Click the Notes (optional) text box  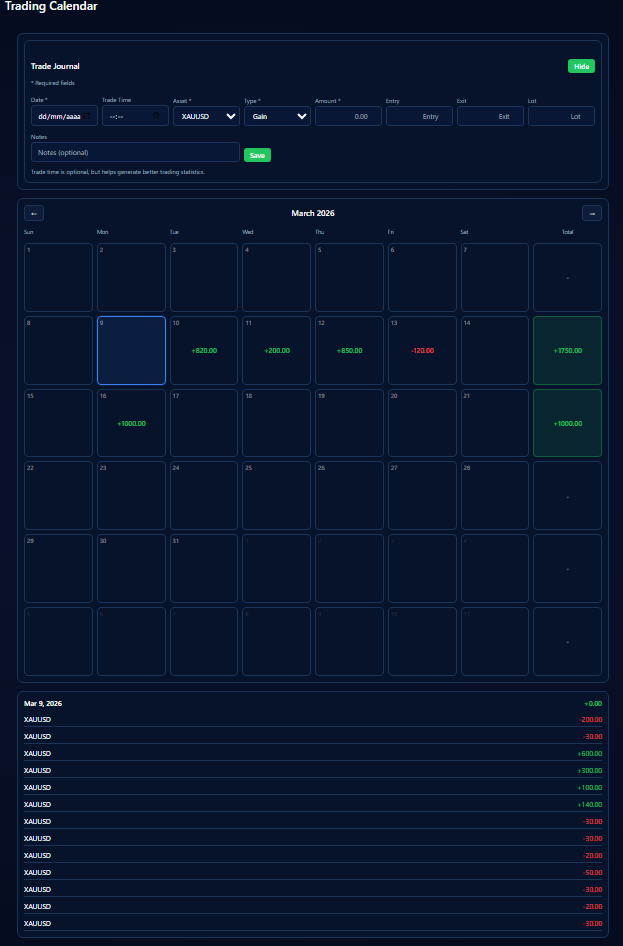point(135,152)
